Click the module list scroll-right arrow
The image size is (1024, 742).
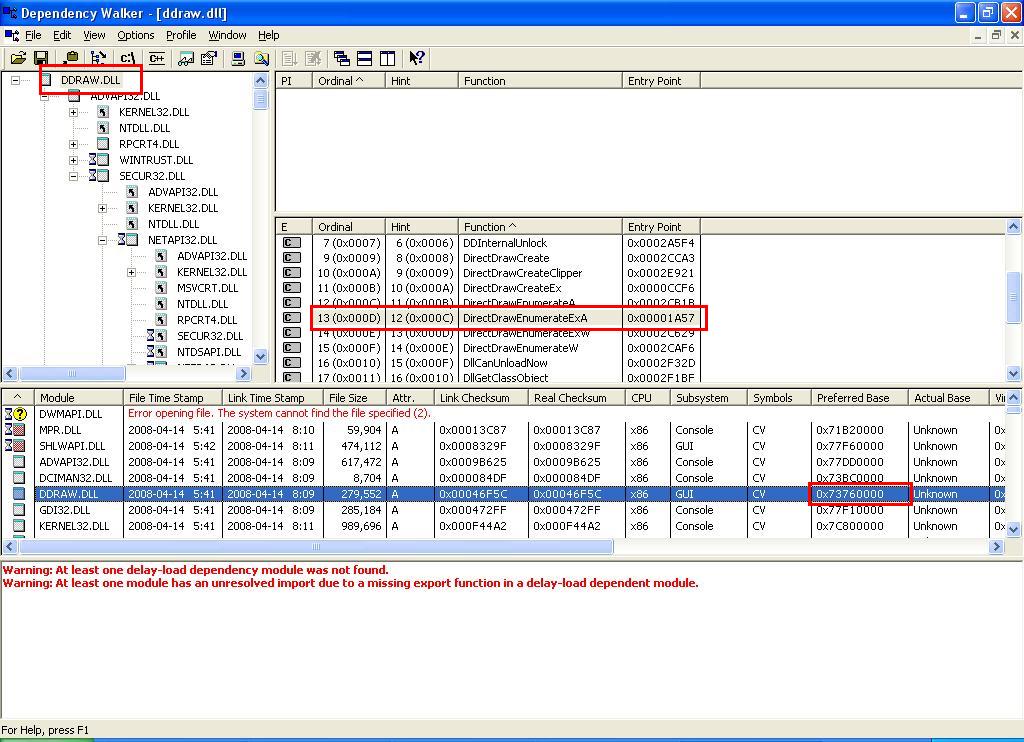tap(997, 547)
